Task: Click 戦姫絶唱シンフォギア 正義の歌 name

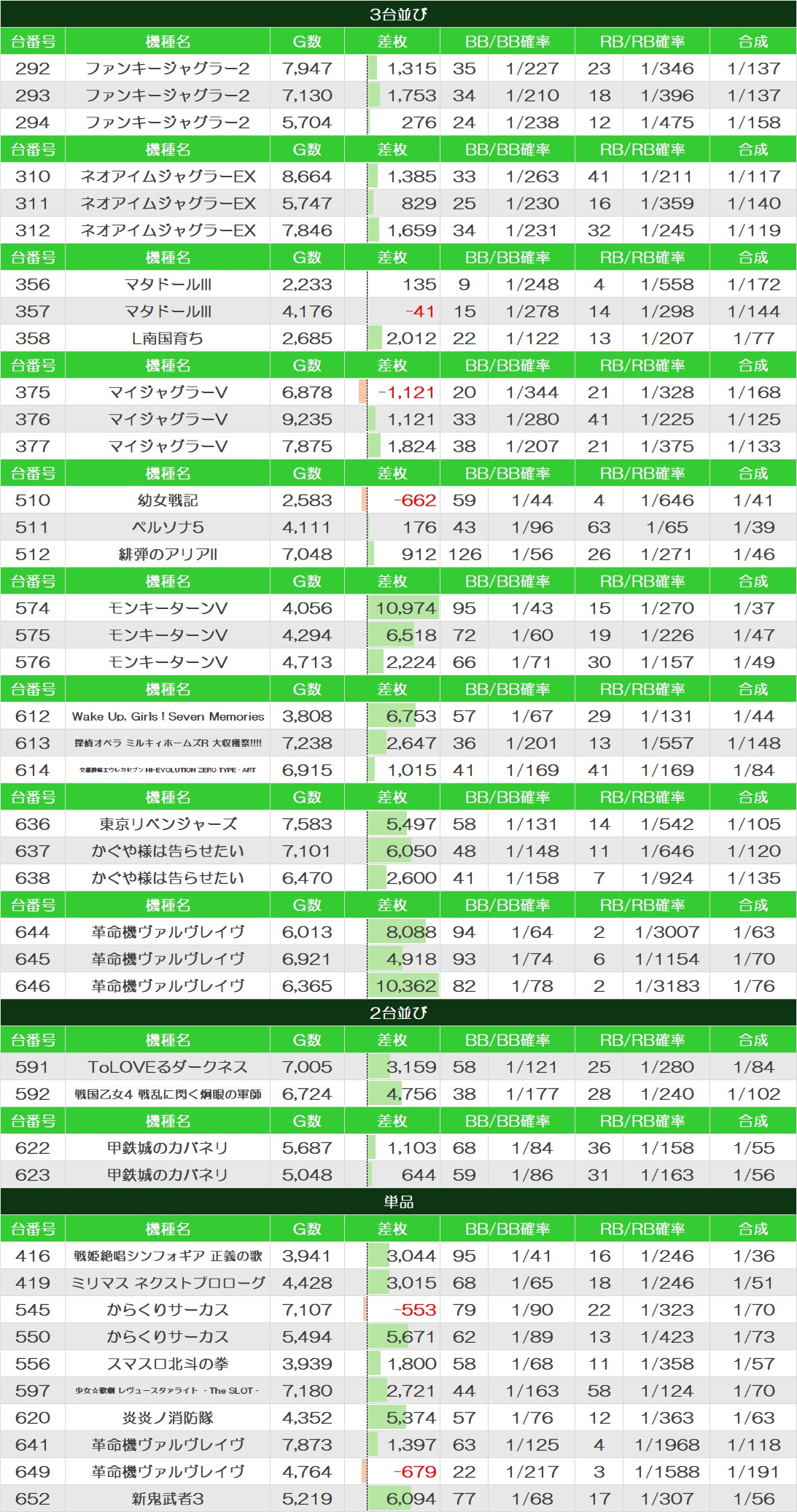Action: (168, 1256)
